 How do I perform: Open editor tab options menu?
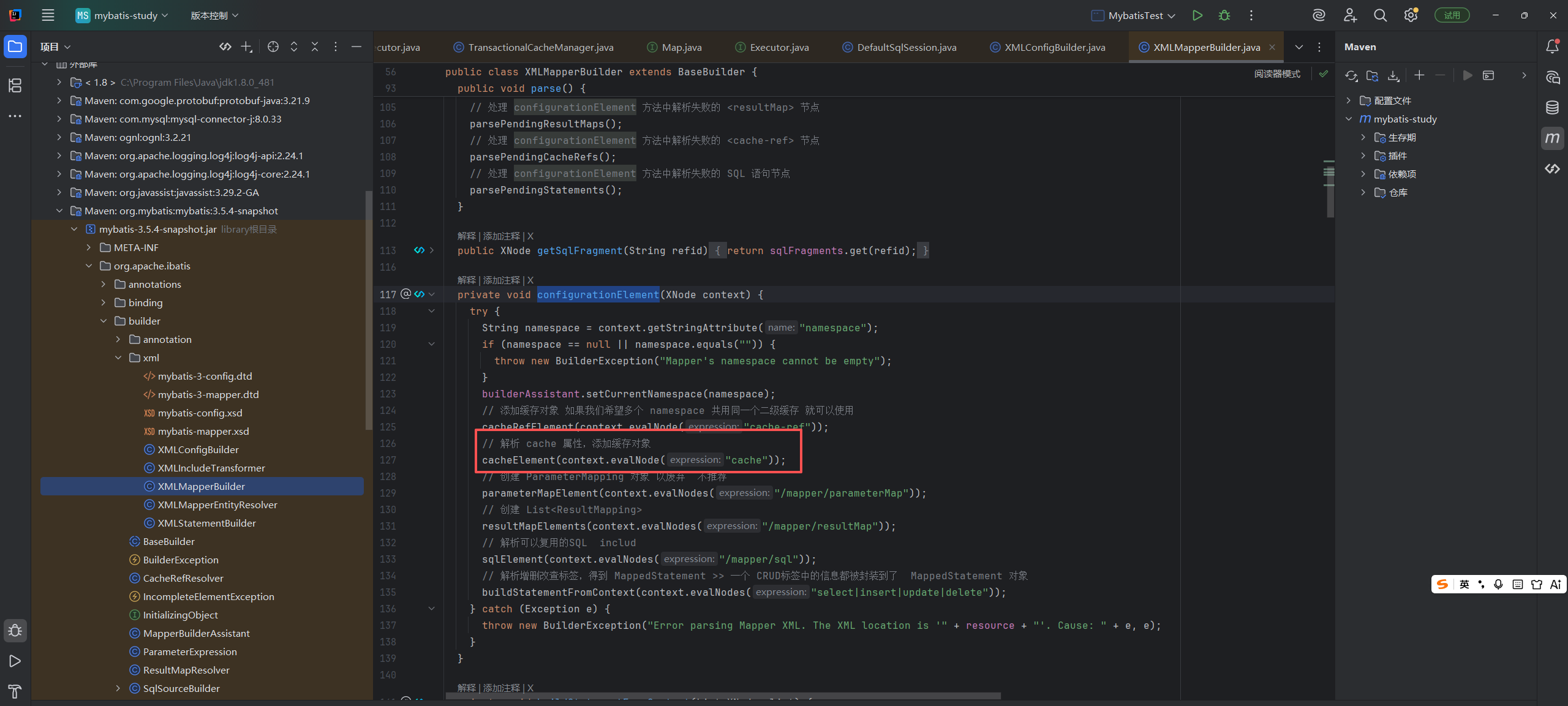(x=1319, y=47)
